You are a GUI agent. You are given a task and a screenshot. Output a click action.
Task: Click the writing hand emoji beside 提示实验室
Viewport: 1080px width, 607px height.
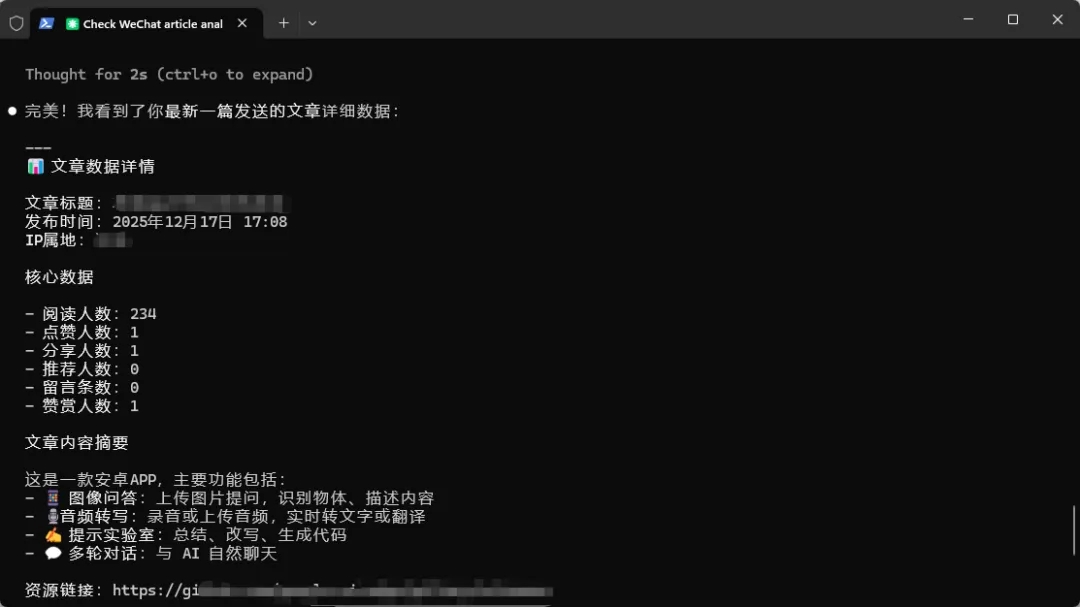tap(53, 535)
